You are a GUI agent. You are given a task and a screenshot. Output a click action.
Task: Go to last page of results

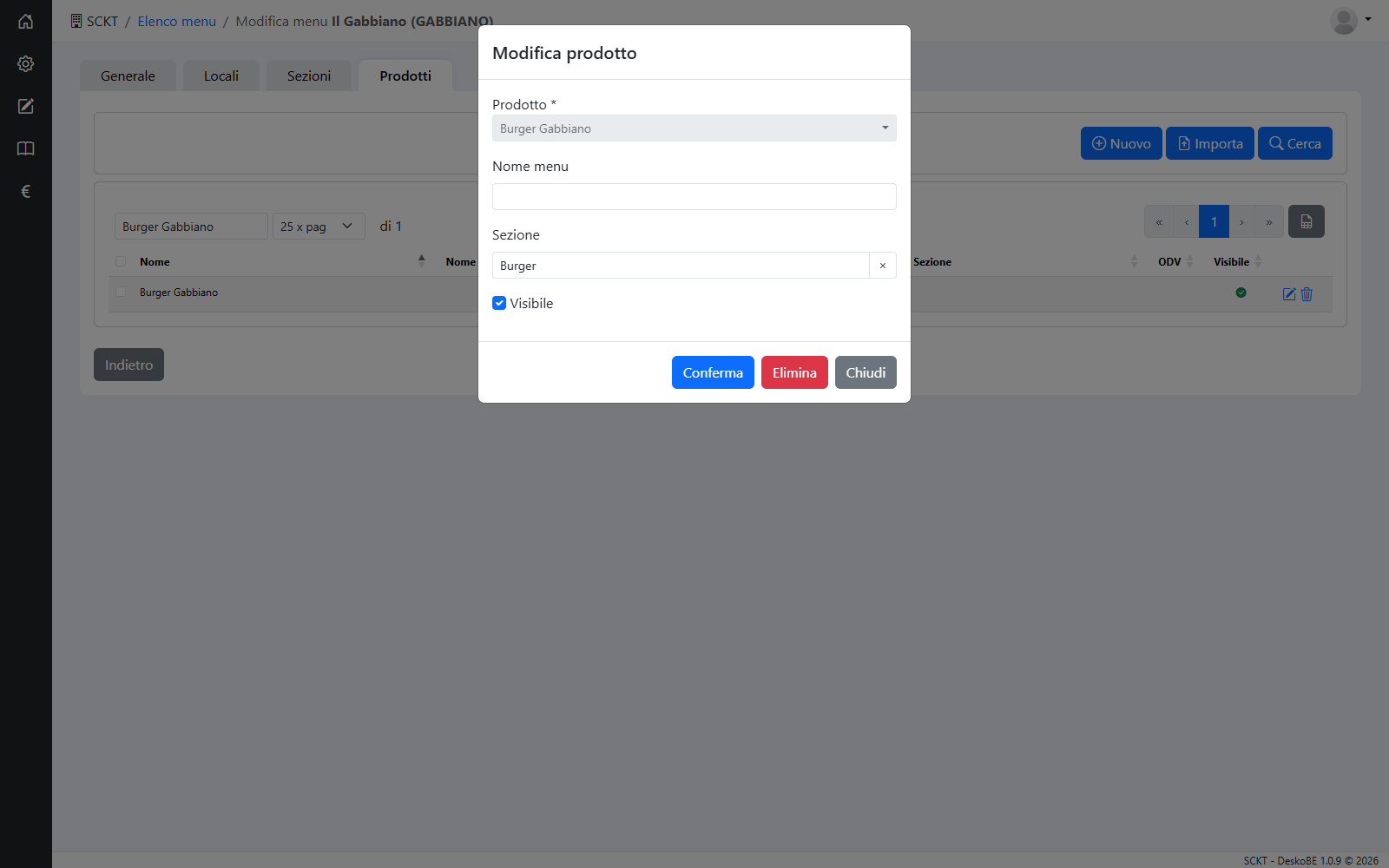coord(1269,222)
